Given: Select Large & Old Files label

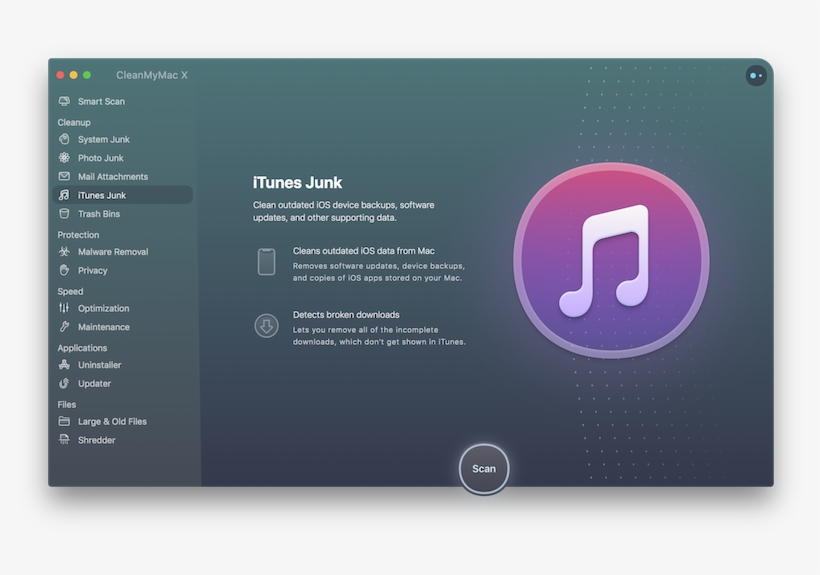Looking at the screenshot, I should 112,421.
